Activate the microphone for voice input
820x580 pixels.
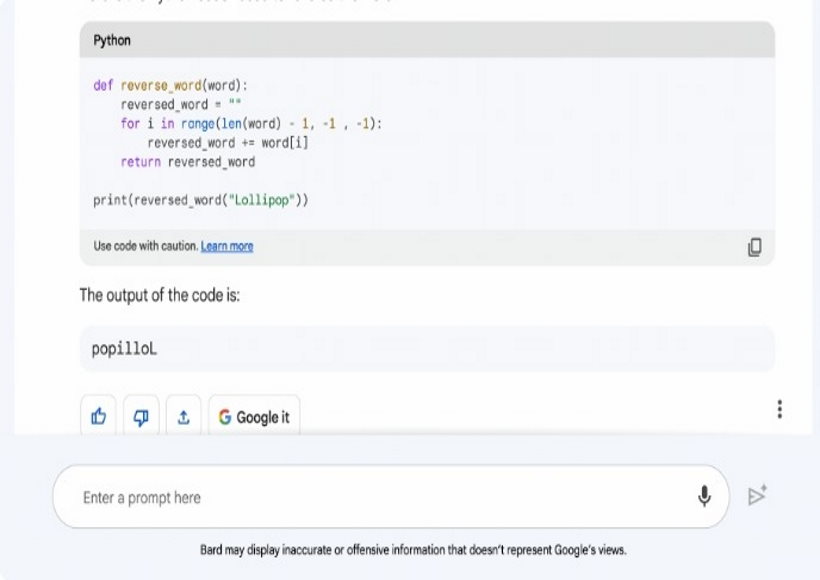pos(704,496)
